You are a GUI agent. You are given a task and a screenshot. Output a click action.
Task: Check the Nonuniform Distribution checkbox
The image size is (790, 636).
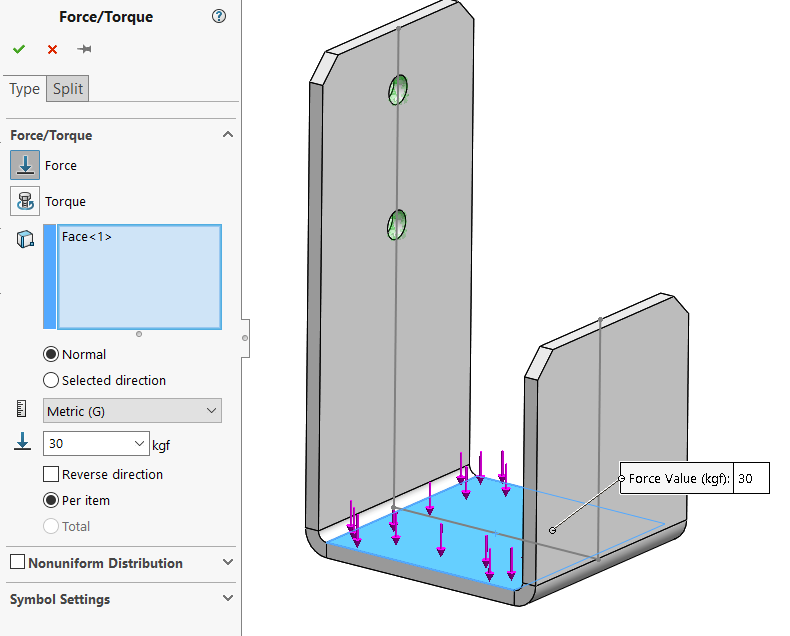point(18,561)
